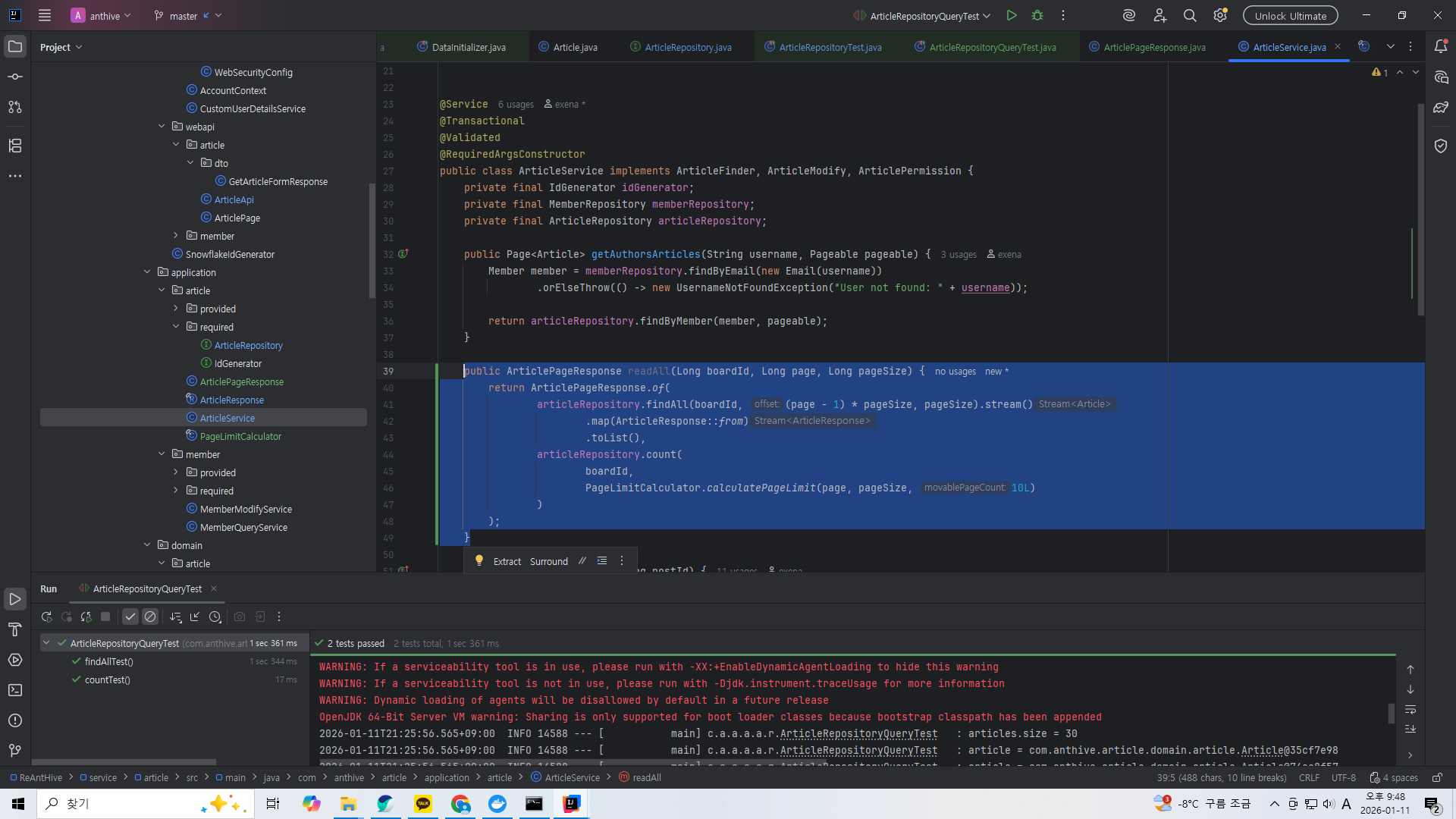Expand the member folder under webapi

pos(176,236)
